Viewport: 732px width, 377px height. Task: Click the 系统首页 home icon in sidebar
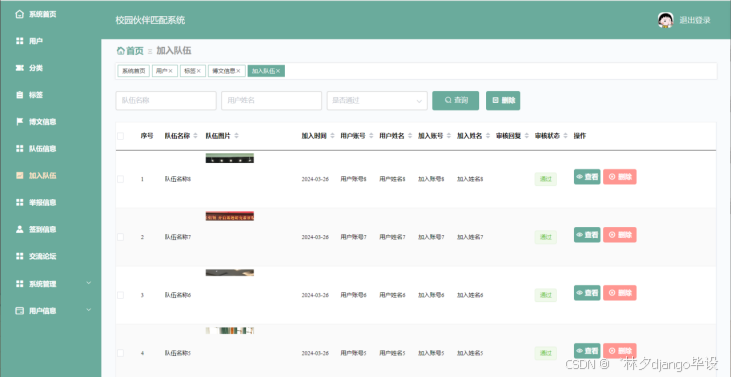pos(19,14)
